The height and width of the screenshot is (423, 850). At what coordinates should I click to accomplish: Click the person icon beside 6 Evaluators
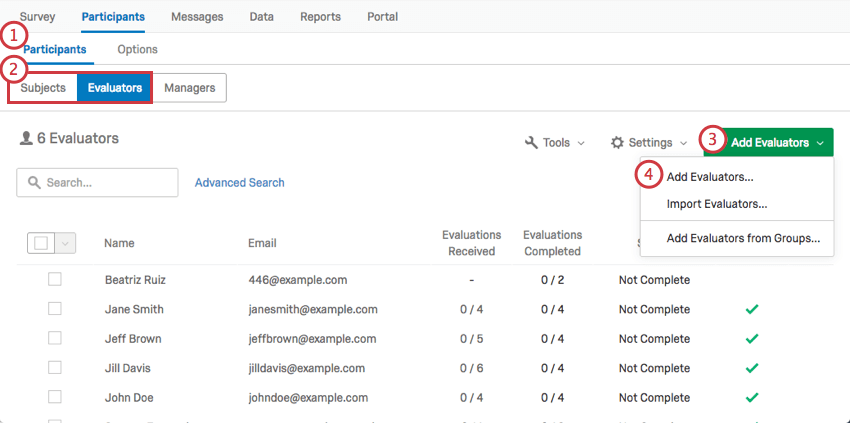tap(26, 139)
